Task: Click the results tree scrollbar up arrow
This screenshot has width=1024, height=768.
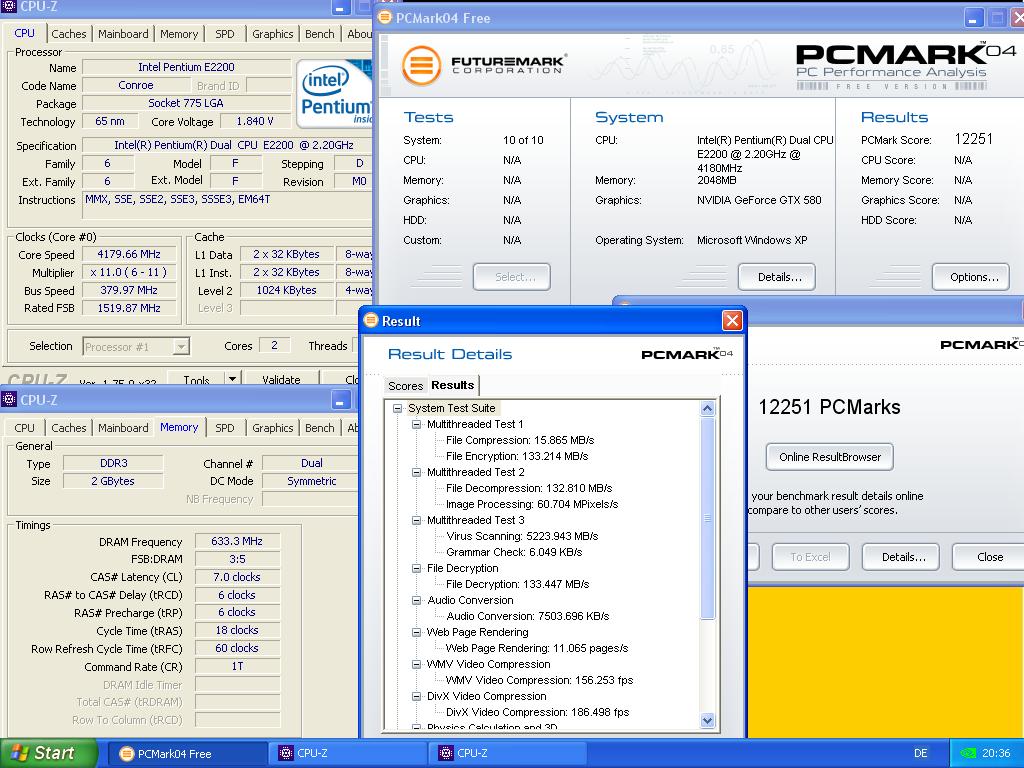Action: (x=707, y=409)
